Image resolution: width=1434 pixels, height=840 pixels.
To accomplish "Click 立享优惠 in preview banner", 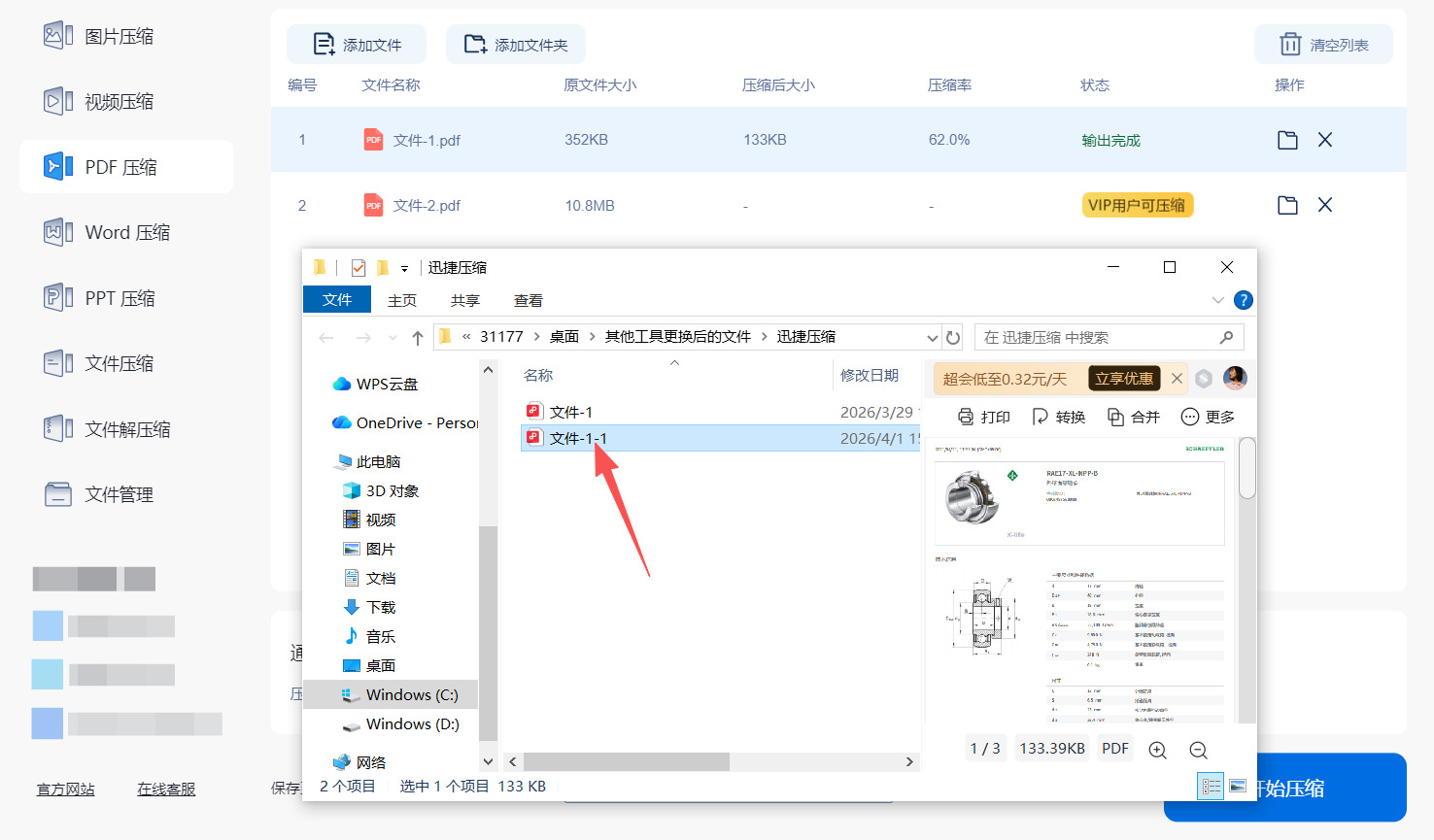I will pyautogui.click(x=1124, y=379).
